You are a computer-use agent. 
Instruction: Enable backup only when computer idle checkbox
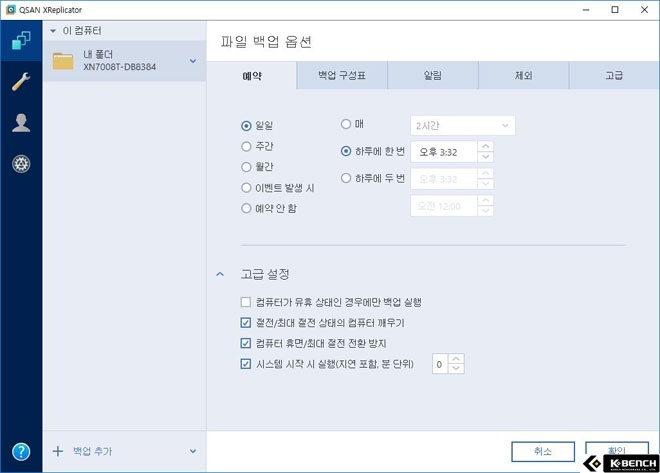point(245,302)
